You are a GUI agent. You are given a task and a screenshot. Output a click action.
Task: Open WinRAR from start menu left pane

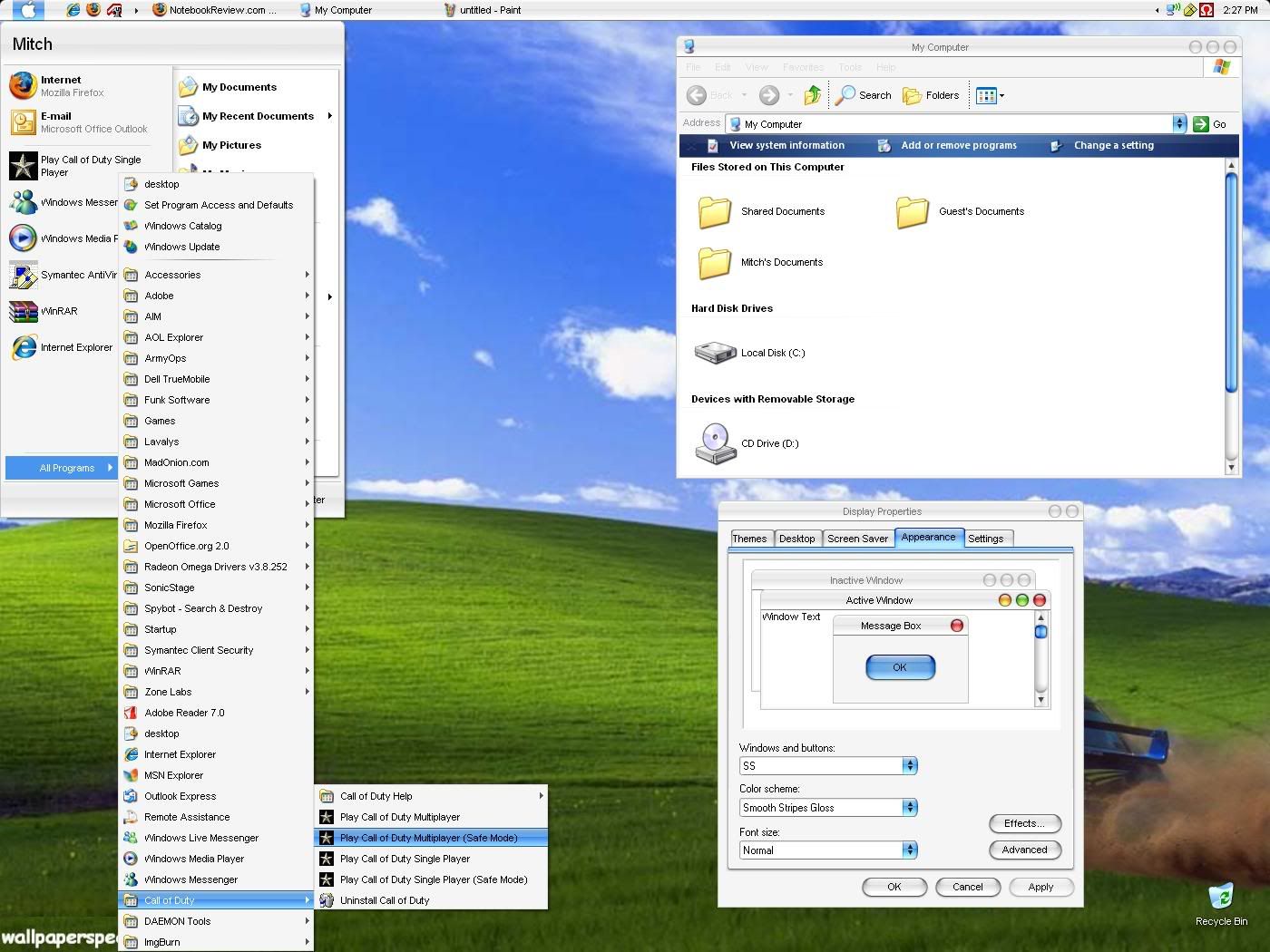point(45,311)
